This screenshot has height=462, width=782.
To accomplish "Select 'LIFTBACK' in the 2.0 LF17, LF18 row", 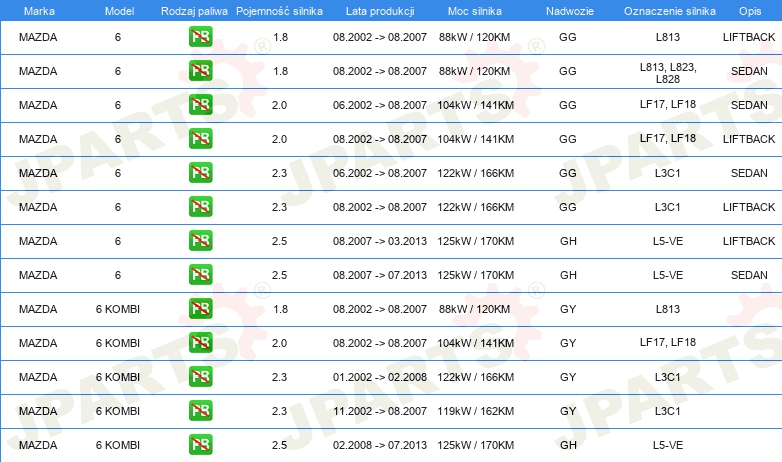I will [x=749, y=139].
